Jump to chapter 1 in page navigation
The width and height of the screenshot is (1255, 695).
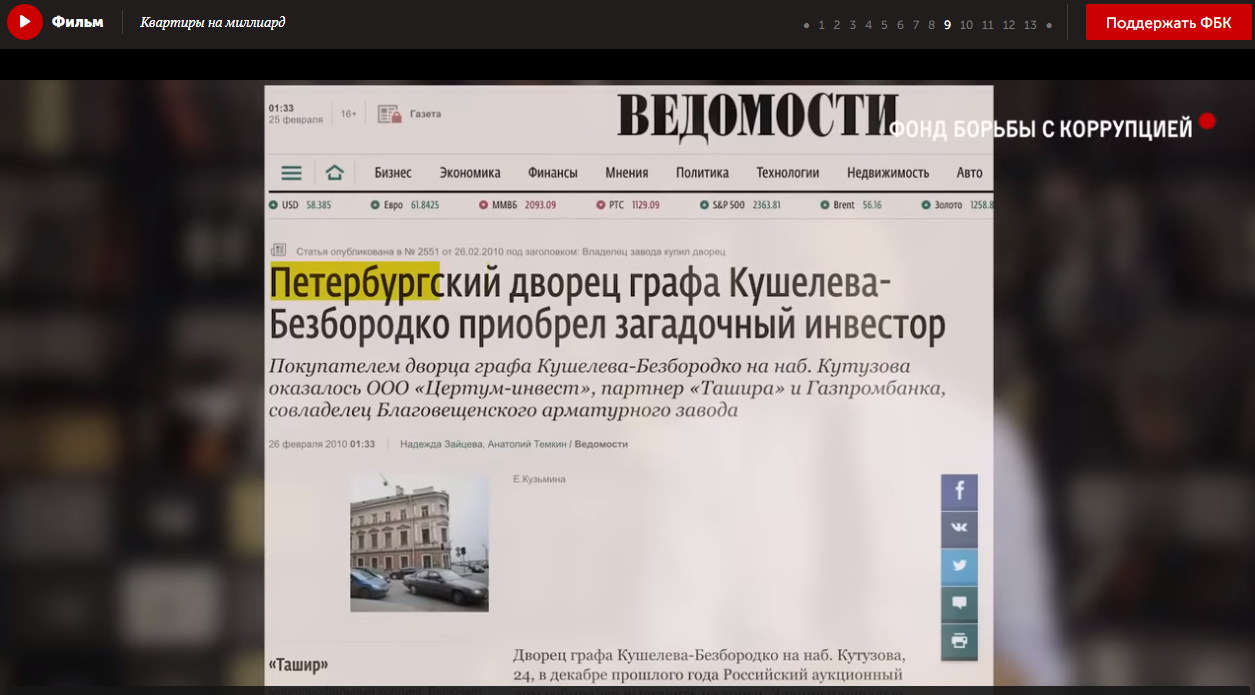822,25
